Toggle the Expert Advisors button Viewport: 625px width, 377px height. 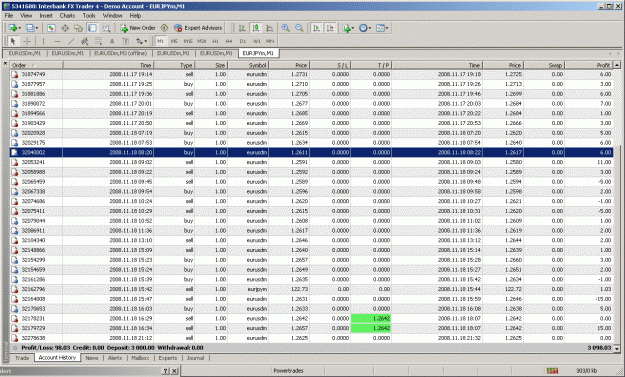(x=198, y=28)
